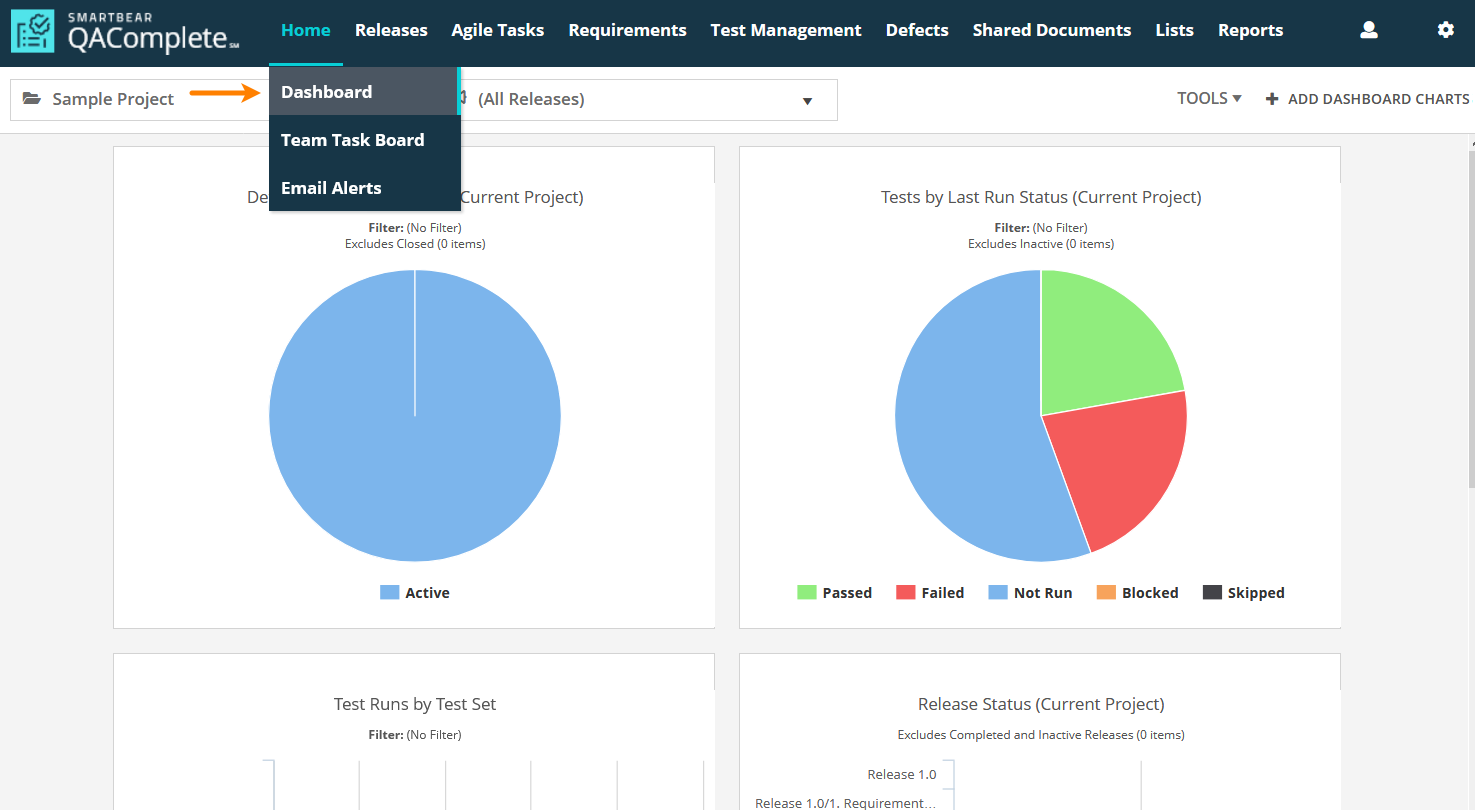The image size is (1475, 810).
Task: Open the Test Management tab
Action: [785, 30]
